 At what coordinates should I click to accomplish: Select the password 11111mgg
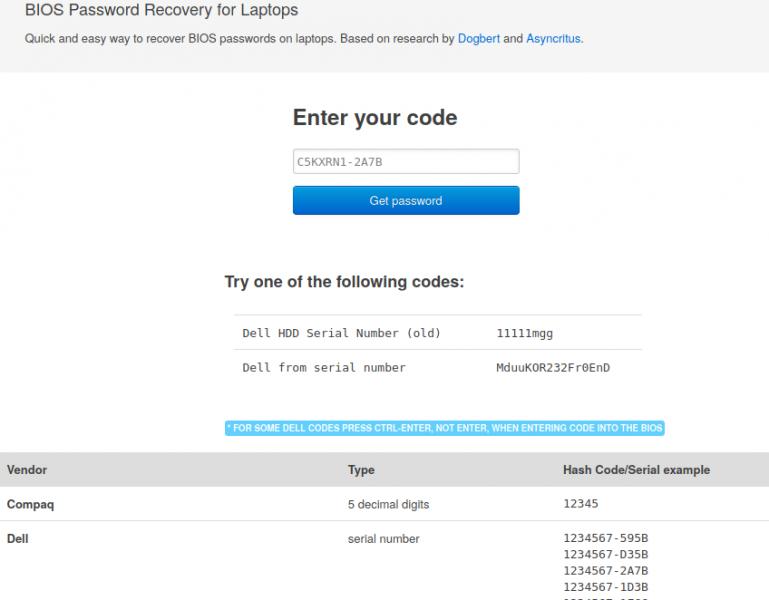pos(524,334)
